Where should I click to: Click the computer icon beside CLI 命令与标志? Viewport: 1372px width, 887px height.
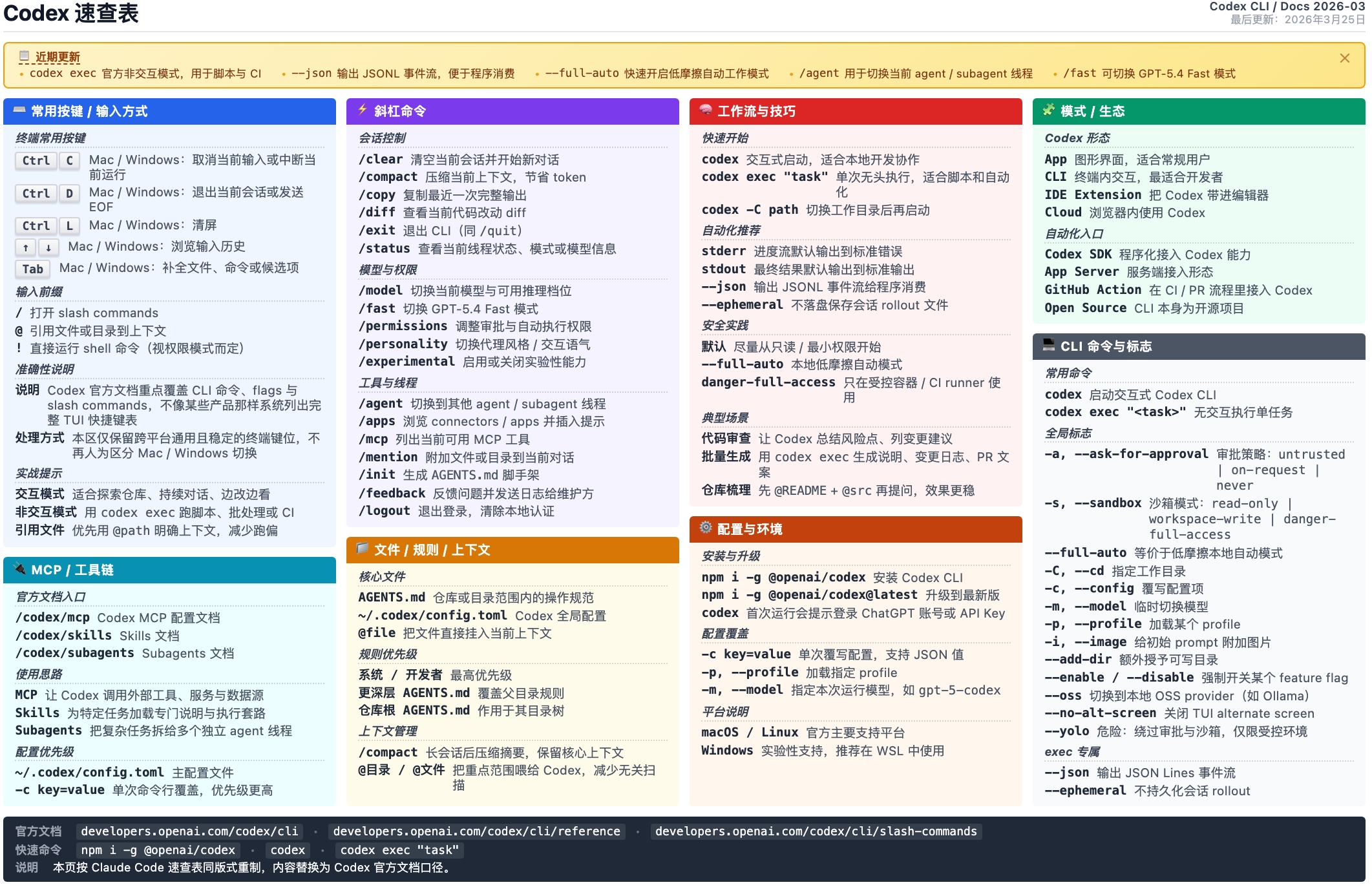1050,346
